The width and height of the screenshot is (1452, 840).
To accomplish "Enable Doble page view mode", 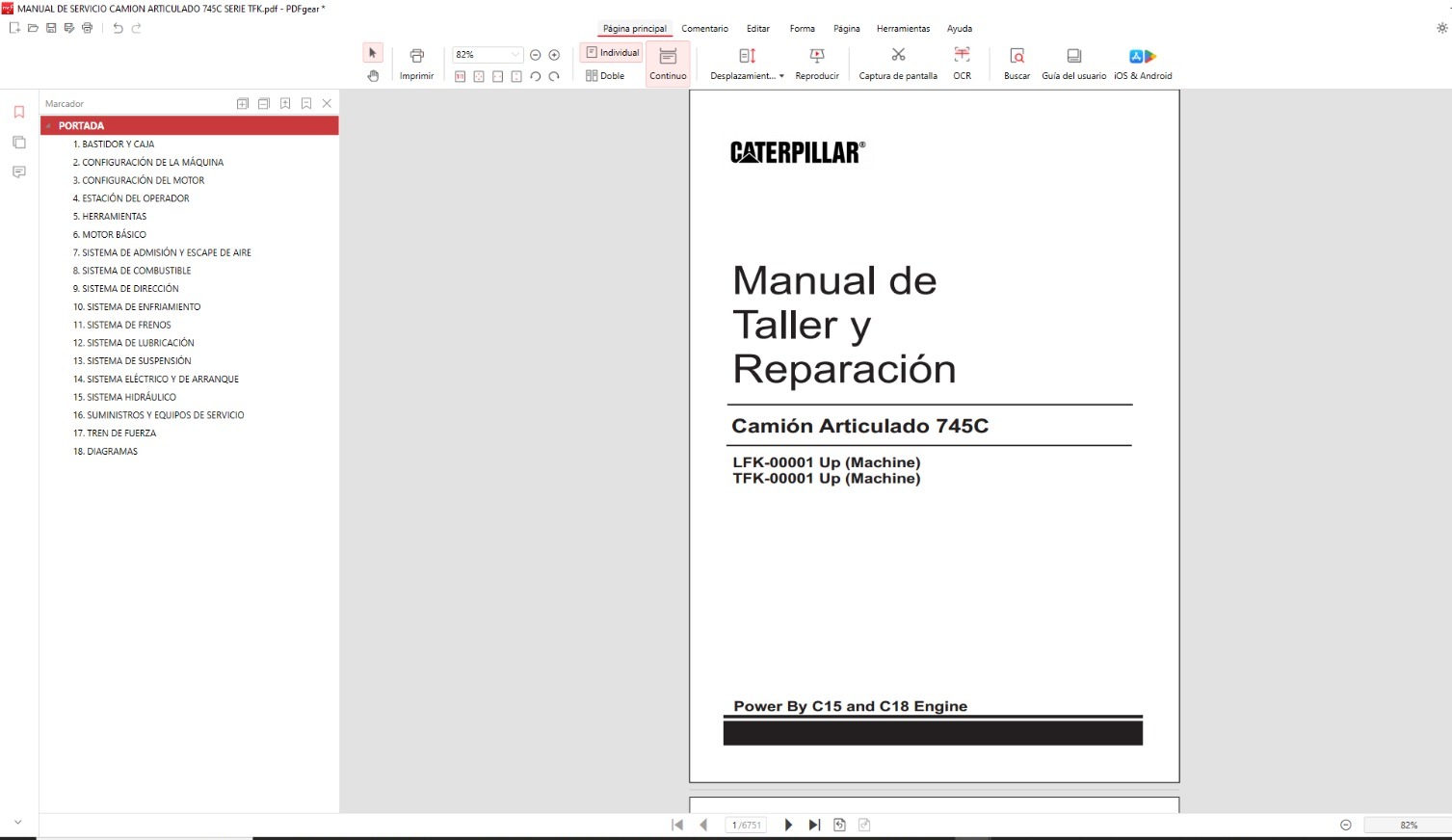I will (x=605, y=75).
